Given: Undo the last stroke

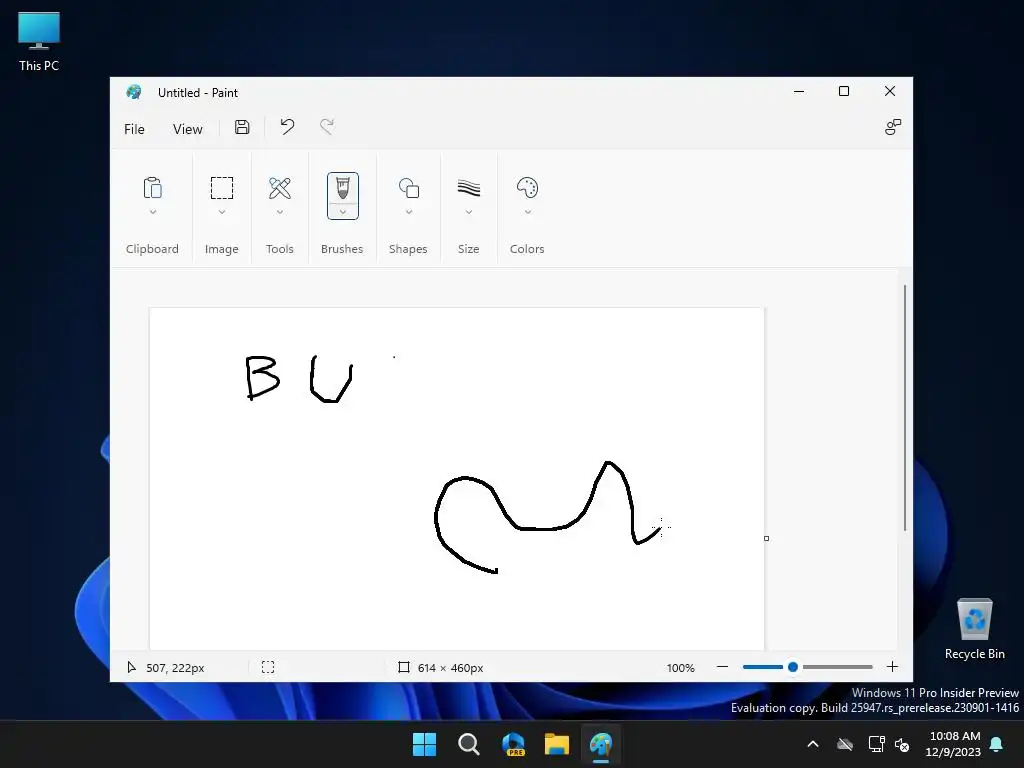Looking at the screenshot, I should click(287, 127).
